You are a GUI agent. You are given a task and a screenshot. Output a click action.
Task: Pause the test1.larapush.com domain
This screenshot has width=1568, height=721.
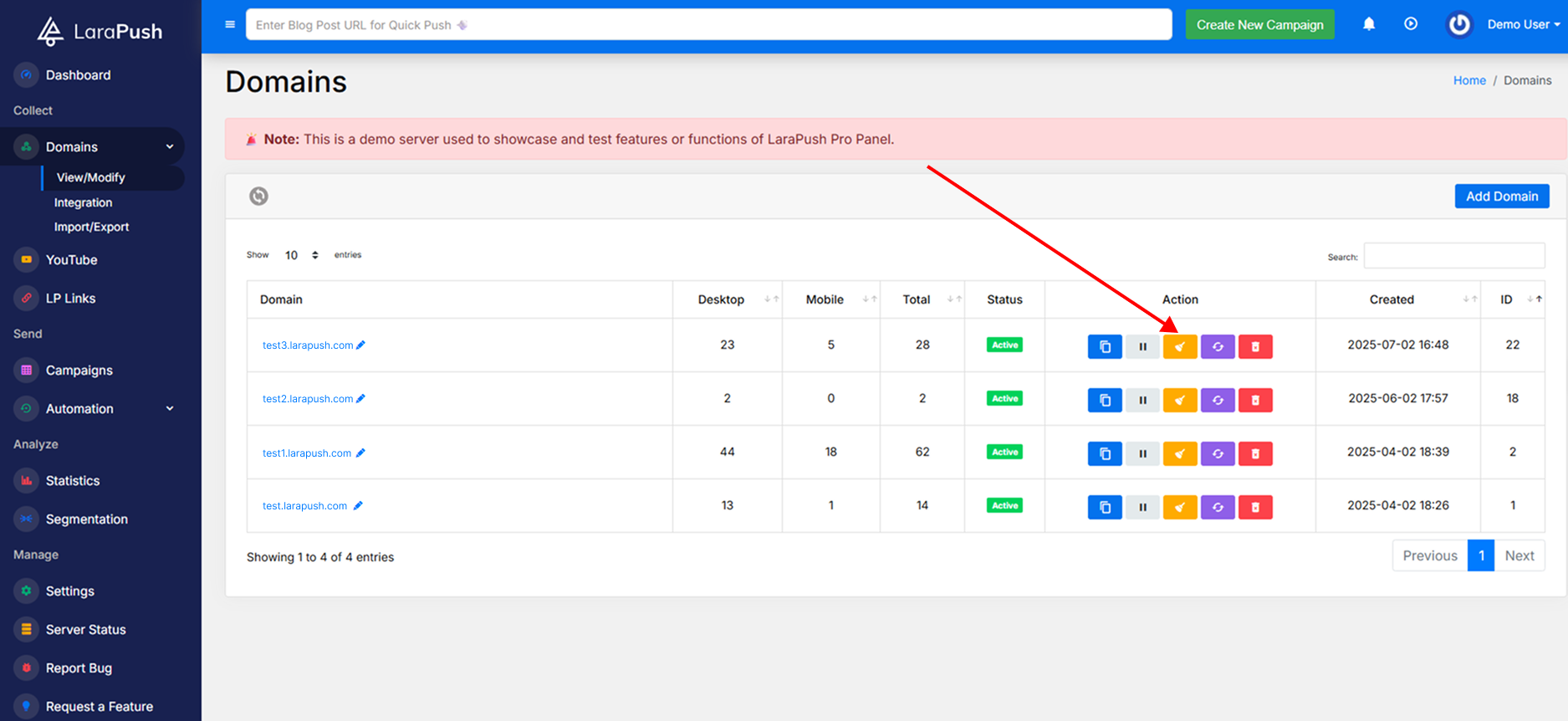point(1142,453)
